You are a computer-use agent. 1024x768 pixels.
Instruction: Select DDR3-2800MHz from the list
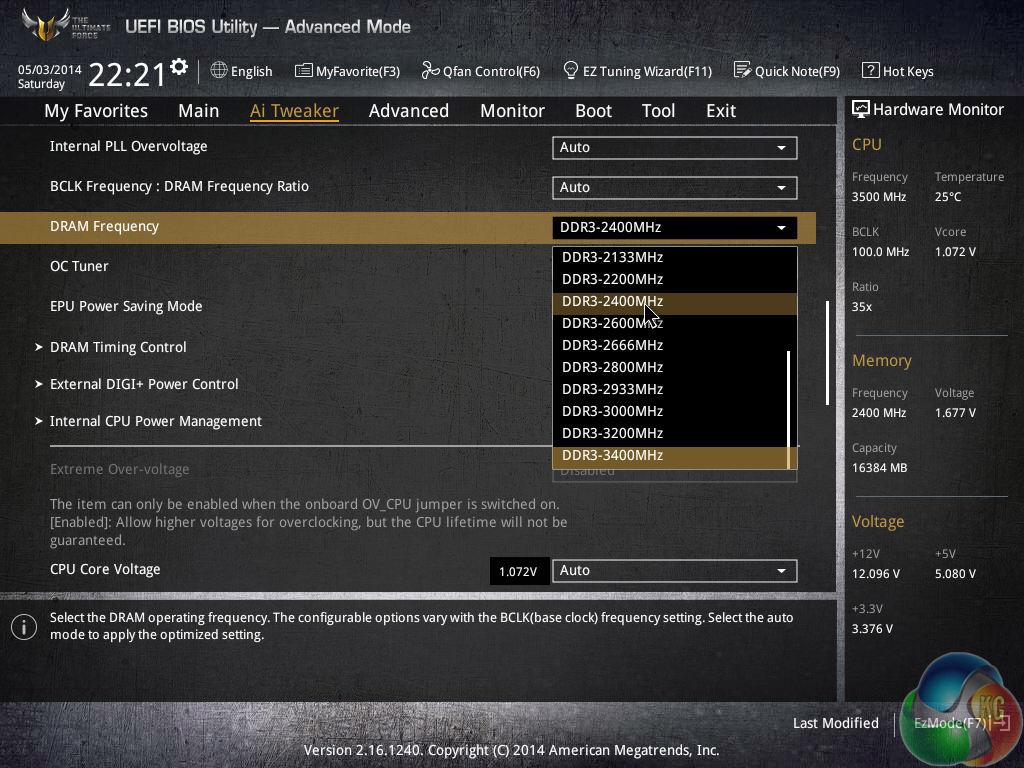[x=612, y=367]
